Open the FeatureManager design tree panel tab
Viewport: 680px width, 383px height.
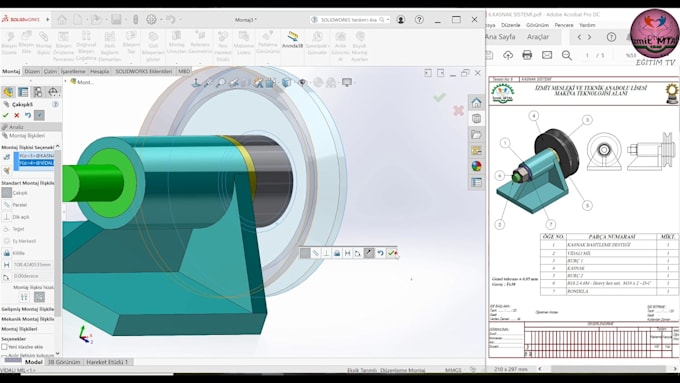click(8, 92)
